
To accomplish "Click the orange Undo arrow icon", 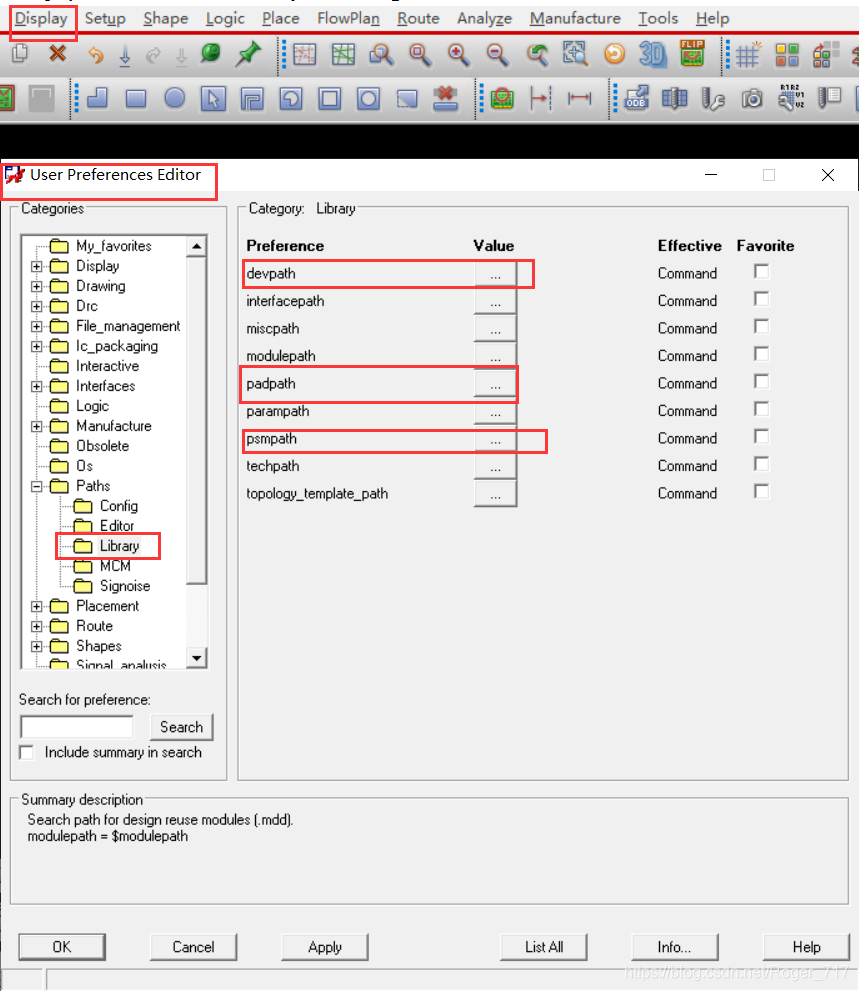I will point(95,55).
